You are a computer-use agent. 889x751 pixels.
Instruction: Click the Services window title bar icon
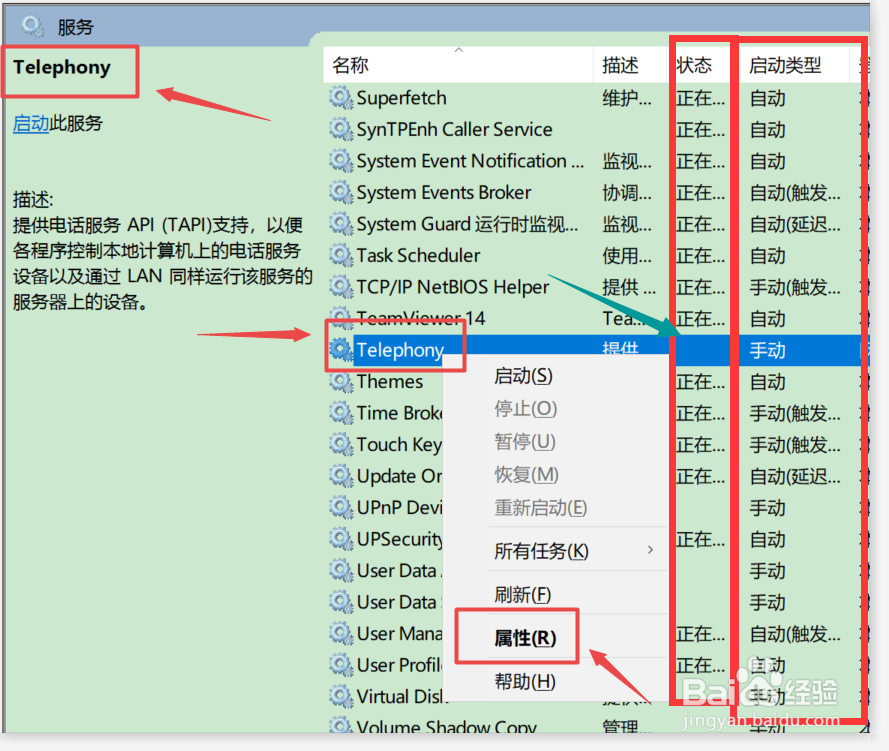pos(29,25)
